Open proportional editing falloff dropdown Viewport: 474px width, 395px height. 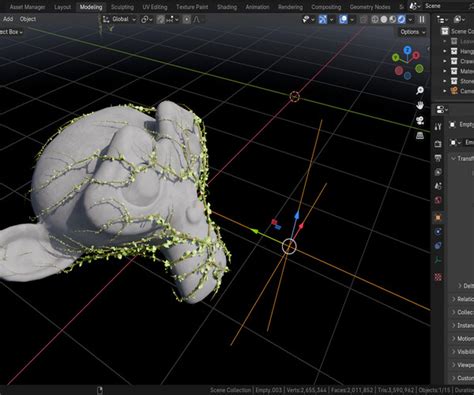point(198,20)
